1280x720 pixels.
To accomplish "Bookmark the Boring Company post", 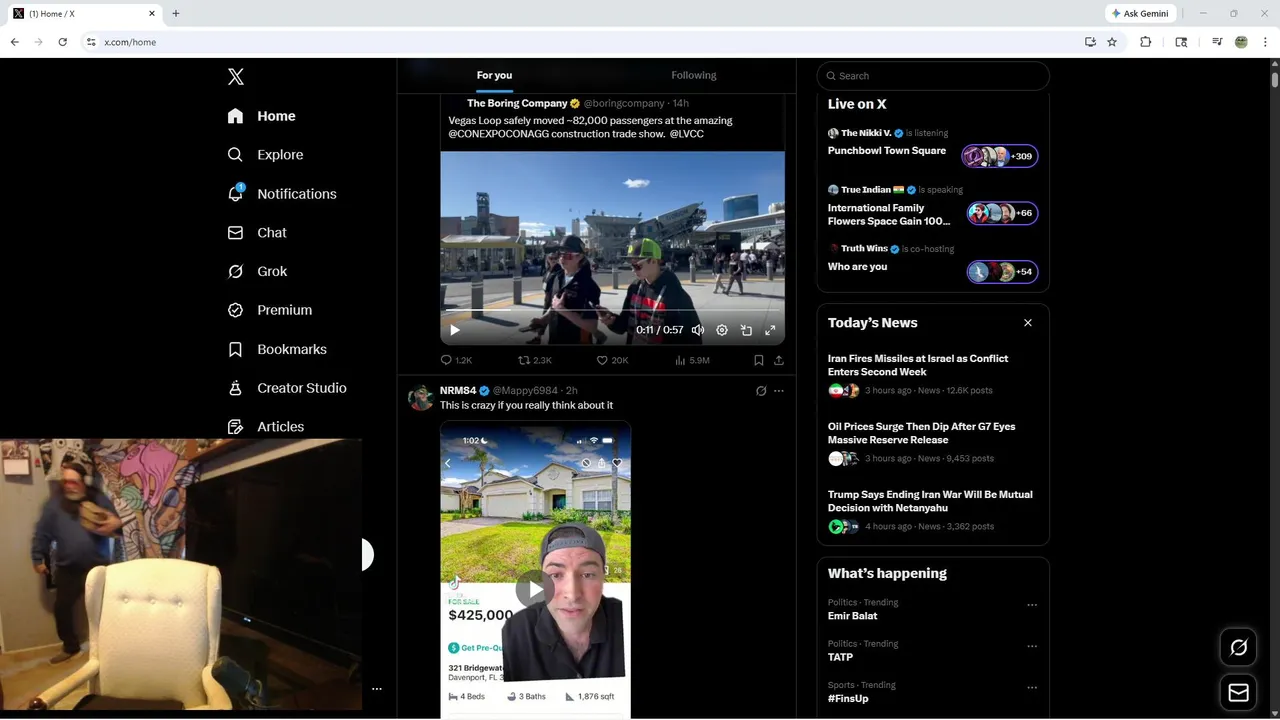I will [758, 360].
